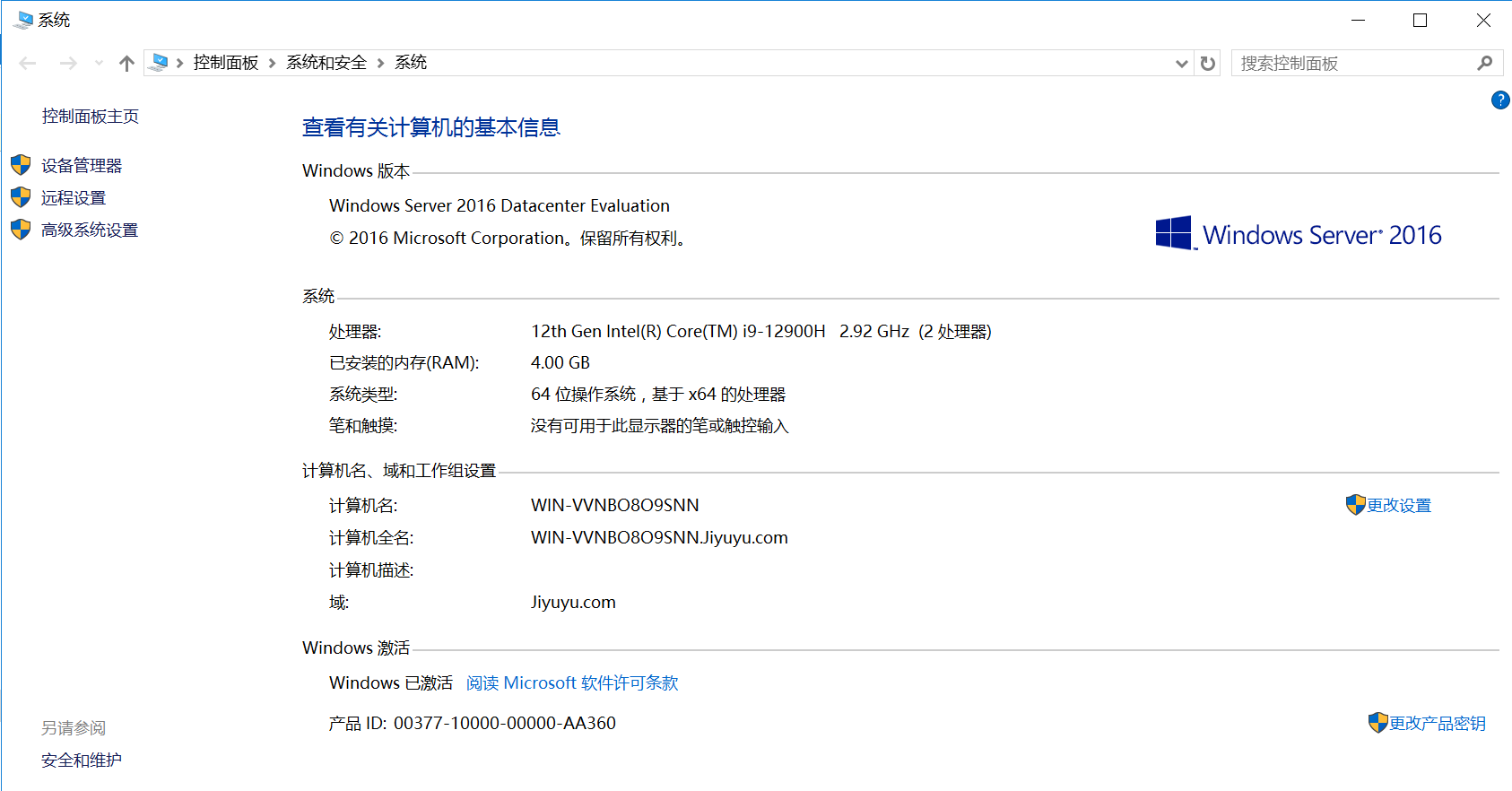Click the installed RAM value 4.00 GB
Screen dimensions: 1512x791
[560, 363]
